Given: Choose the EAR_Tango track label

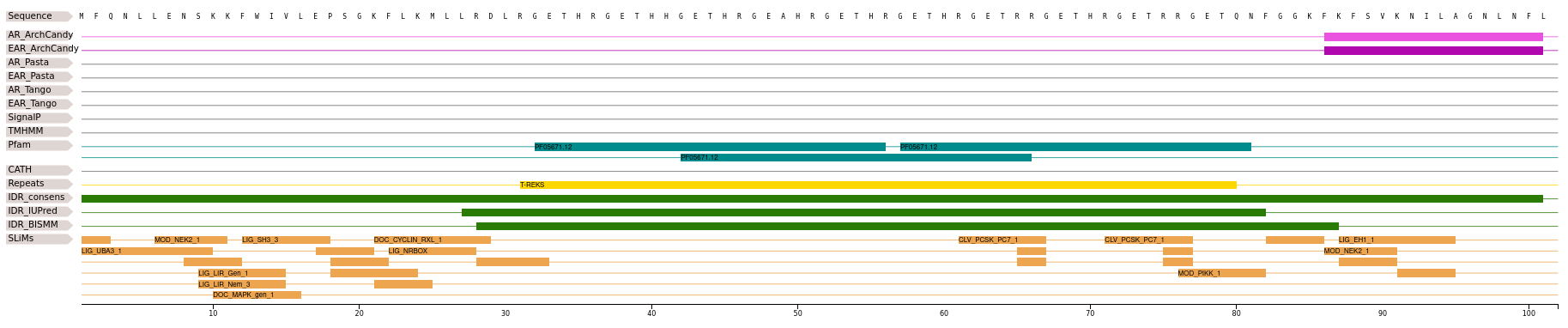Looking at the screenshot, I should point(39,104).
